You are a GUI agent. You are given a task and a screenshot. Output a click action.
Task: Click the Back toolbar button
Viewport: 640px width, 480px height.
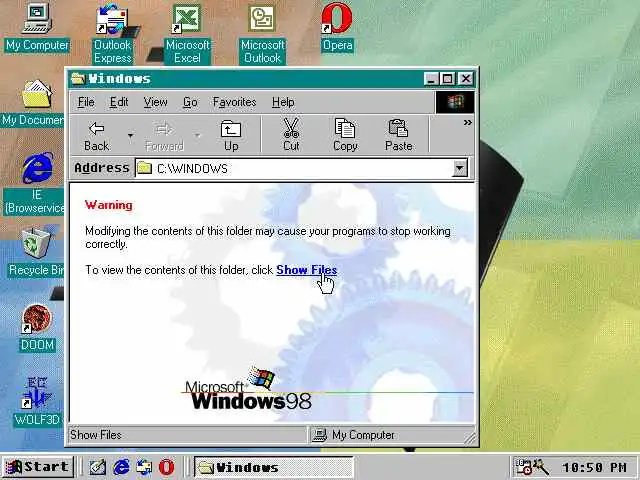point(97,136)
